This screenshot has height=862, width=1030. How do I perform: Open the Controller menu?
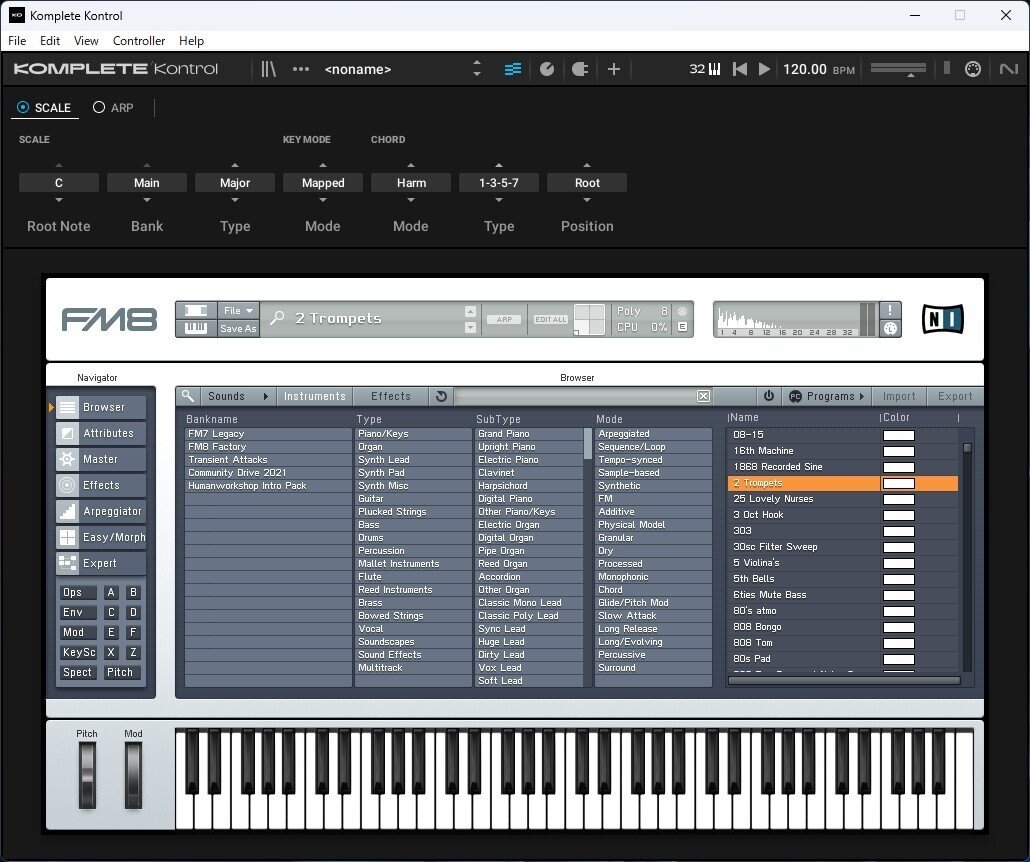coord(139,41)
